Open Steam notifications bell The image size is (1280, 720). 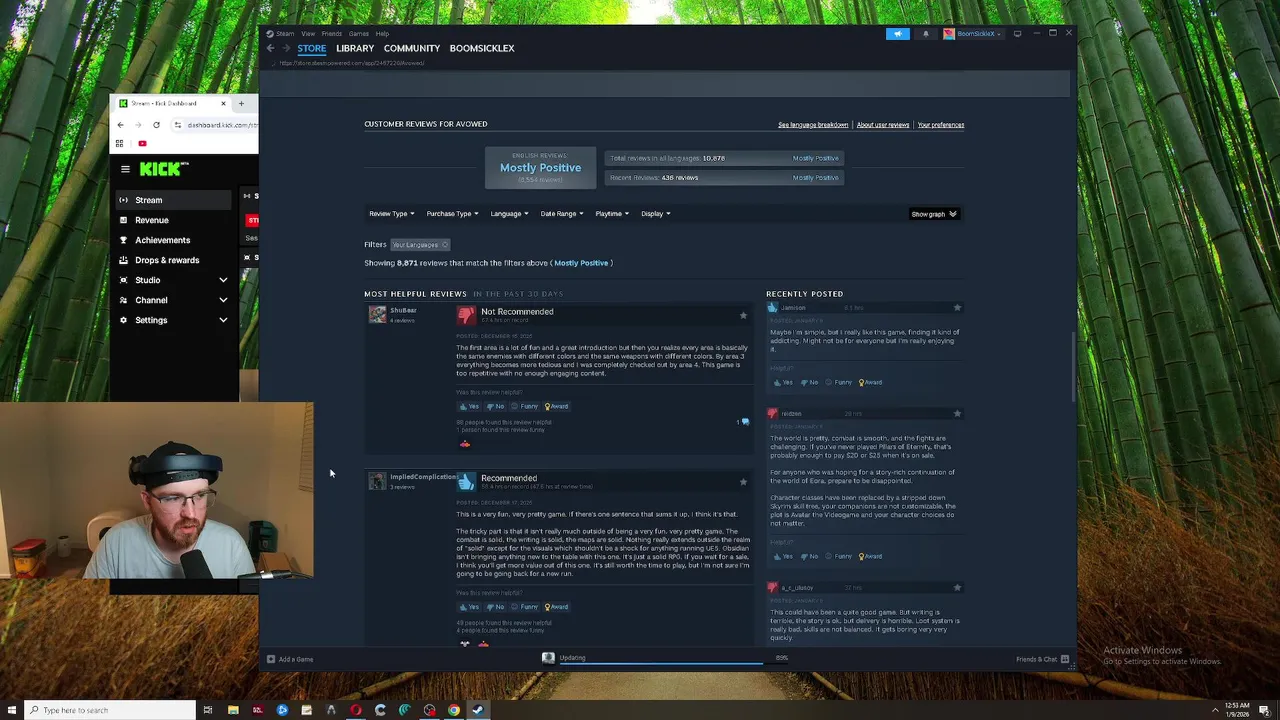[925, 34]
